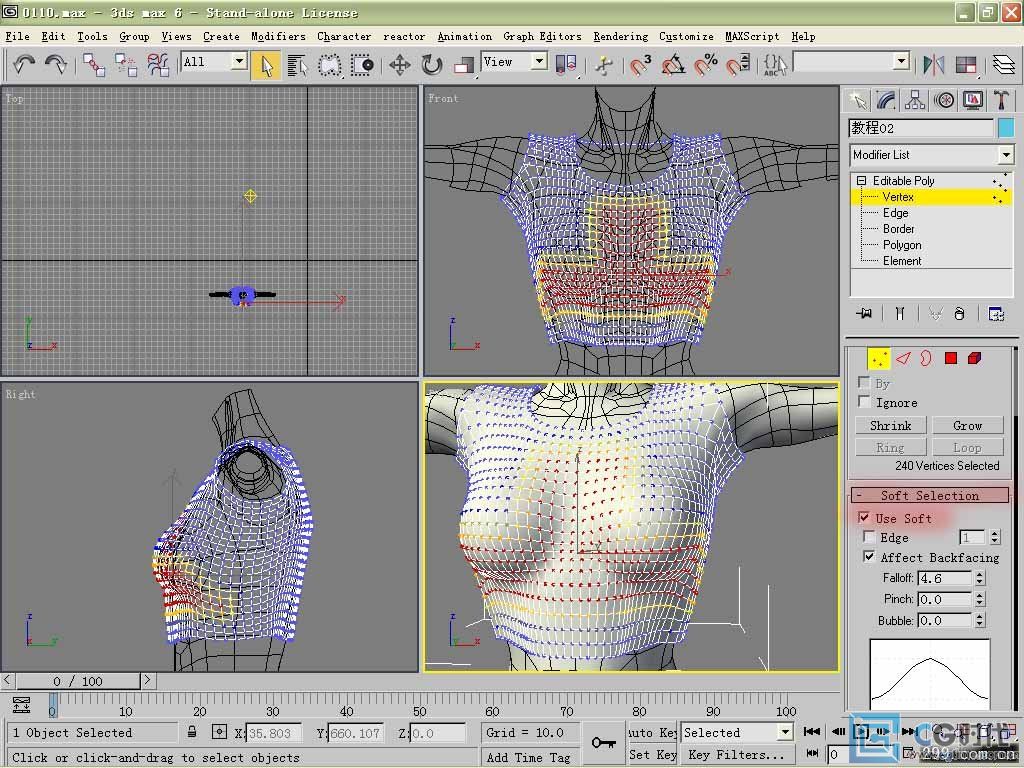Open the Graph Editors menu
1024x768 pixels.
(x=542, y=37)
